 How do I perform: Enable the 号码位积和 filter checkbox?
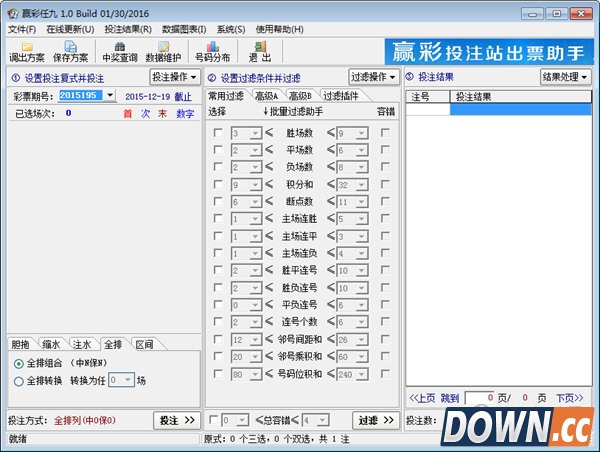218,374
